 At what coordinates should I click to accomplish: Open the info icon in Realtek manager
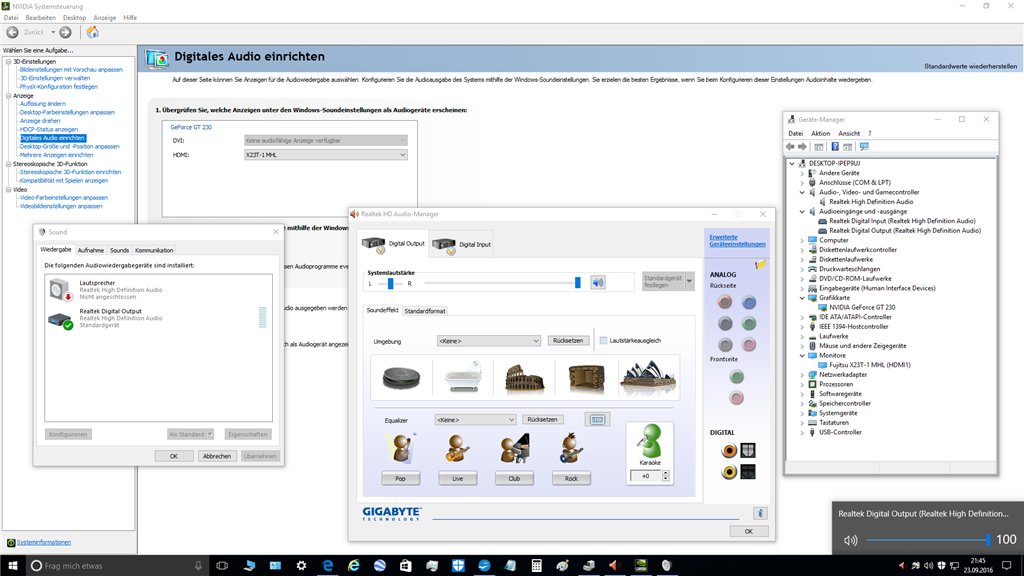(x=760, y=513)
